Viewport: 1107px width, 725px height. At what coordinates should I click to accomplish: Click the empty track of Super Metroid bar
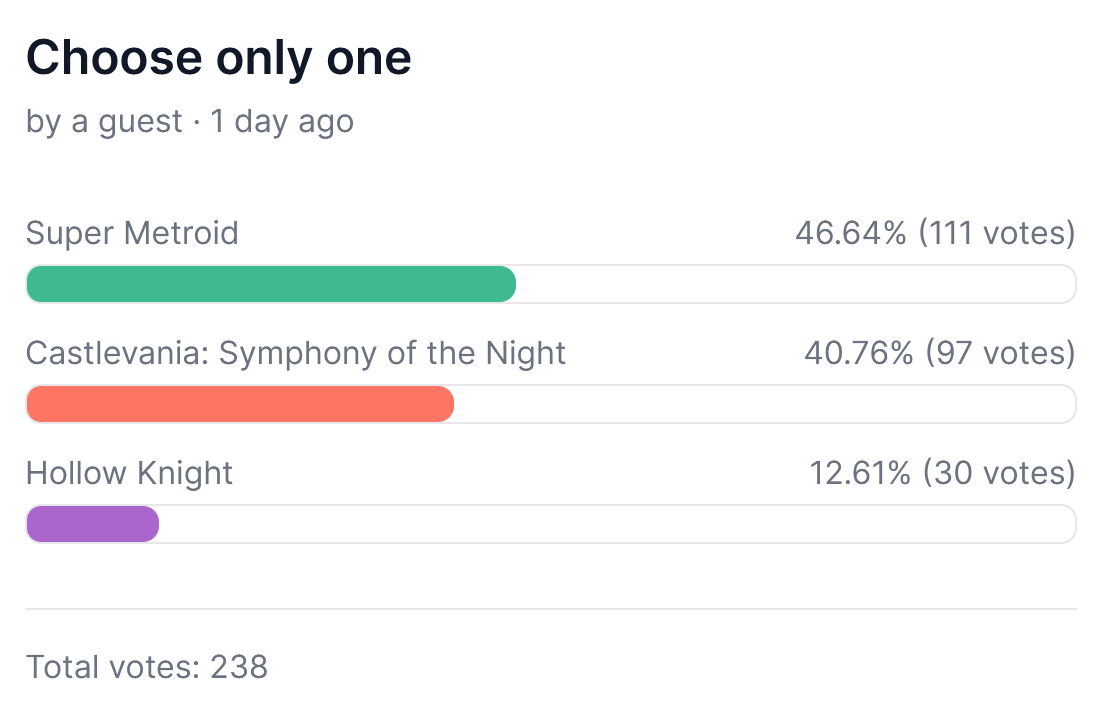pyautogui.click(x=795, y=284)
